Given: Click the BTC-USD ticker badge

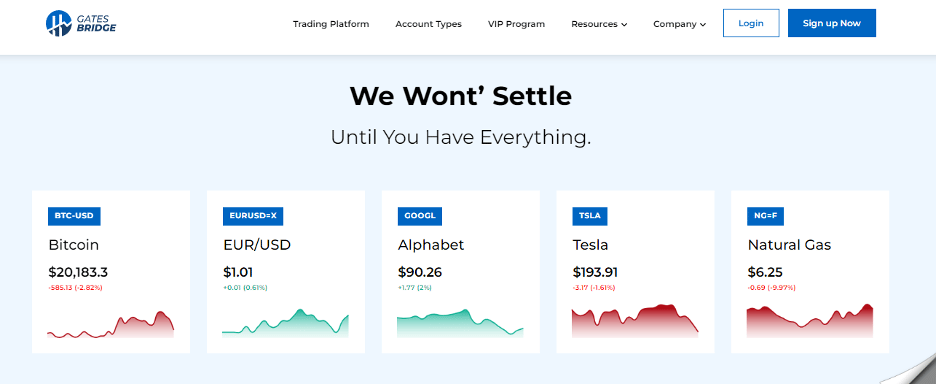Looking at the screenshot, I should [74, 216].
